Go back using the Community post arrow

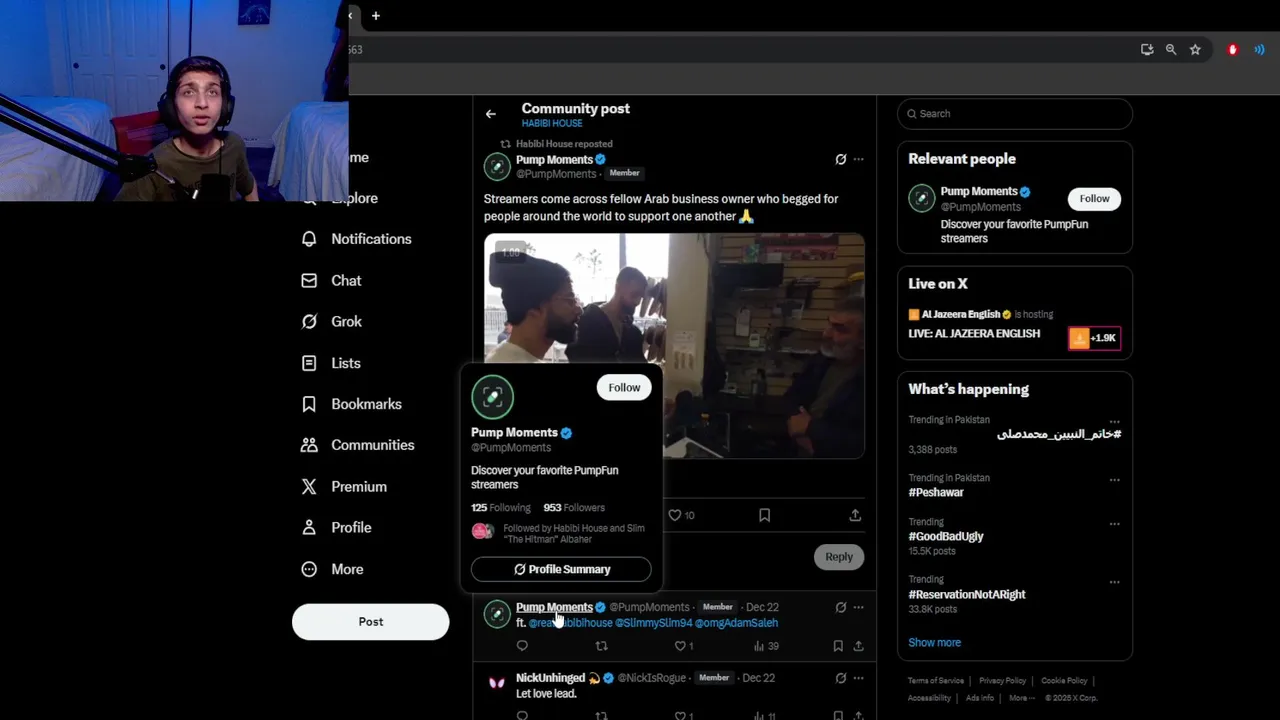(490, 114)
